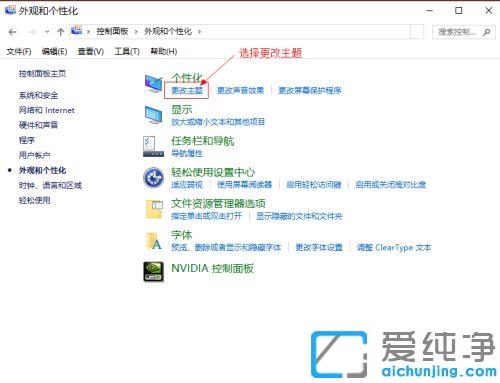Click 调整 ClearType 文本 link
500x383 pixels.
(394, 247)
